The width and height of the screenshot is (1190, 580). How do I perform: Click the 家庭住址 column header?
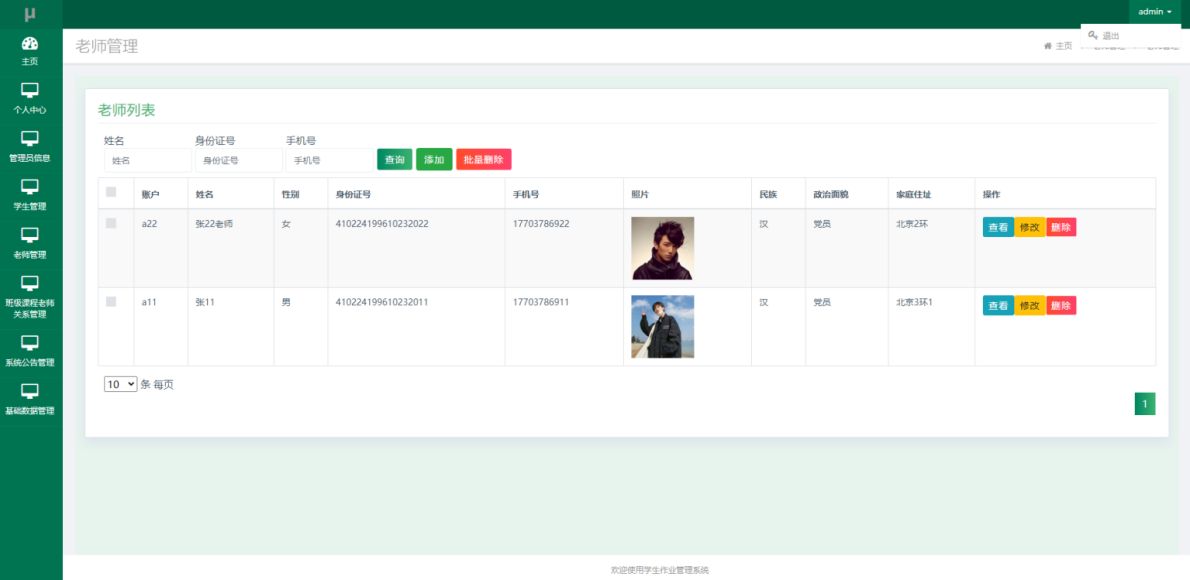pyautogui.click(x=914, y=194)
